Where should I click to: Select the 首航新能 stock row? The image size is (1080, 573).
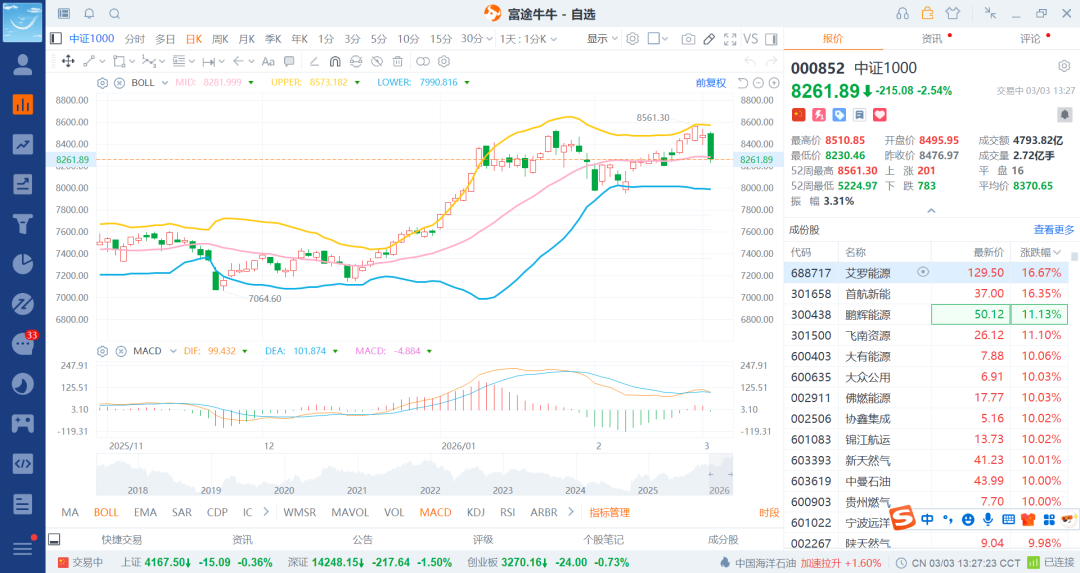click(867, 294)
